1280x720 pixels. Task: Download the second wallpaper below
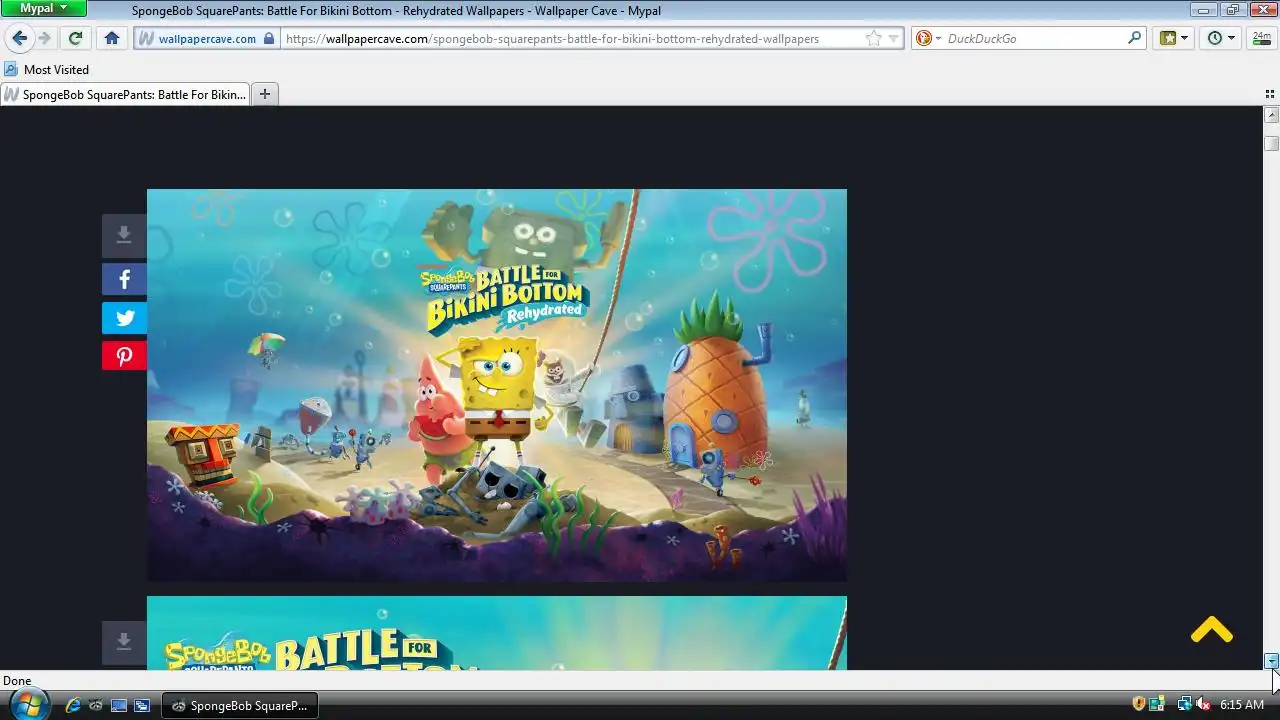(124, 642)
